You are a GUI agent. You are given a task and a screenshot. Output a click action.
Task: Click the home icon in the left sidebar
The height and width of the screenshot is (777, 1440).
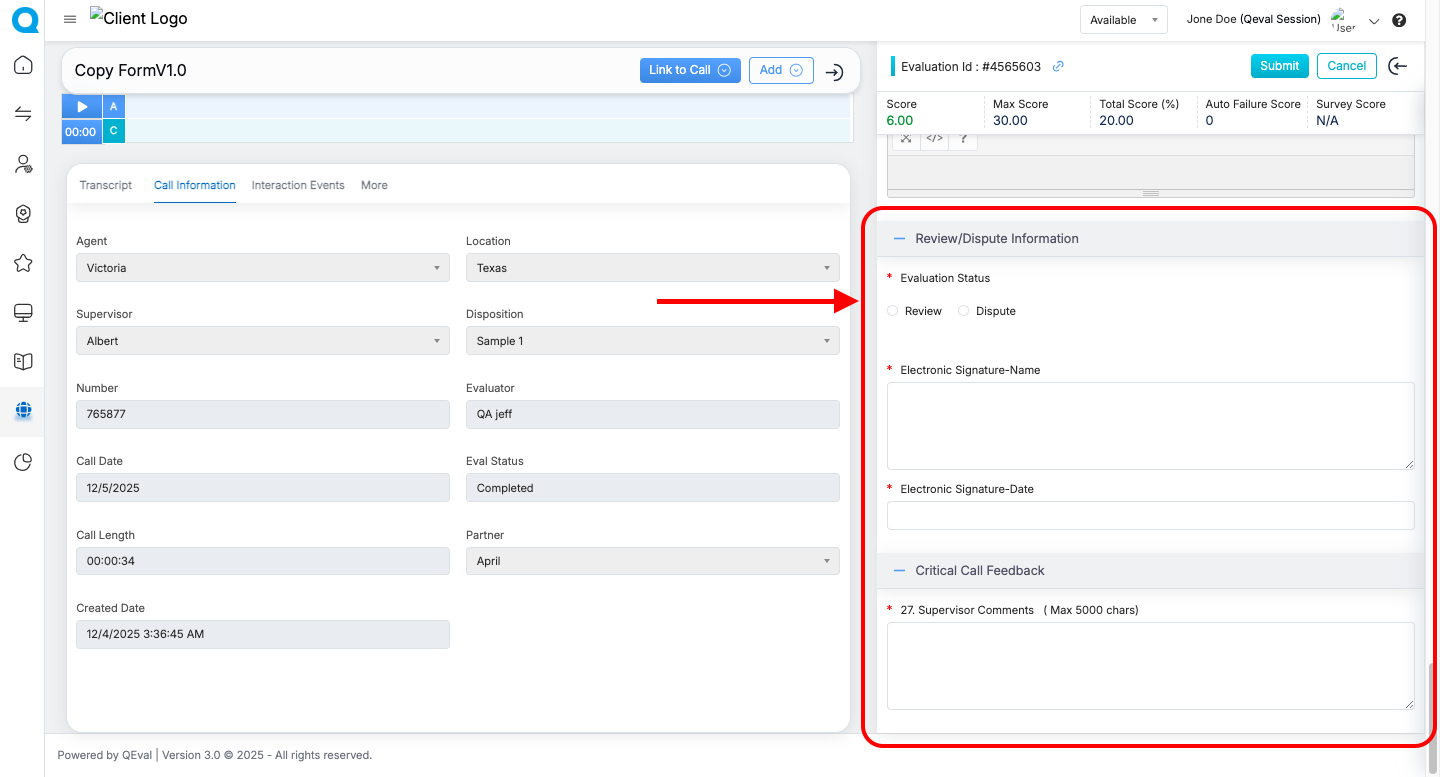click(23, 66)
